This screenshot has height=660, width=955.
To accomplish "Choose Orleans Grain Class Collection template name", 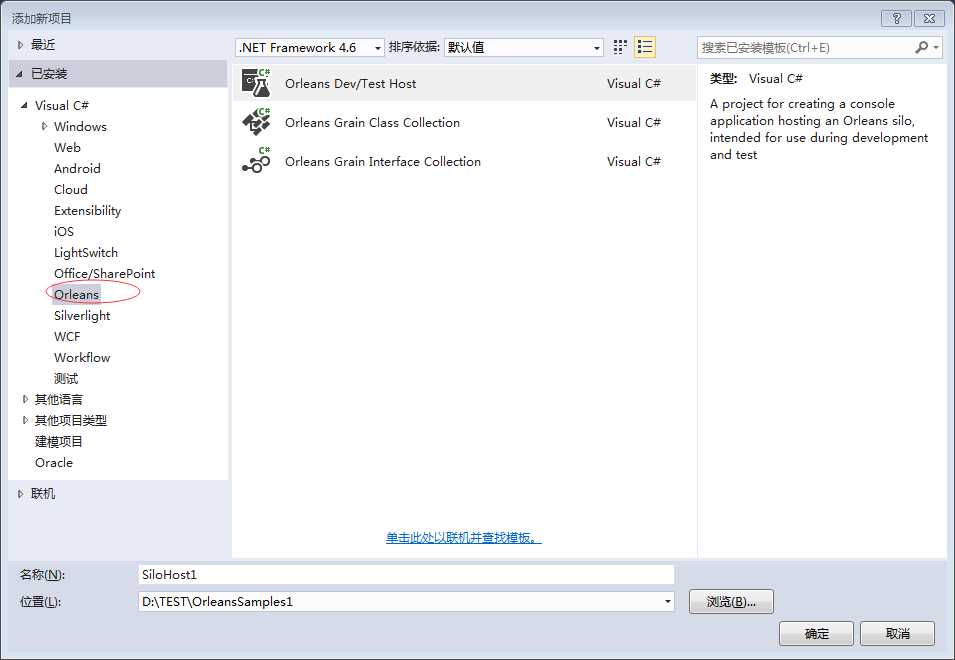I will coord(372,122).
